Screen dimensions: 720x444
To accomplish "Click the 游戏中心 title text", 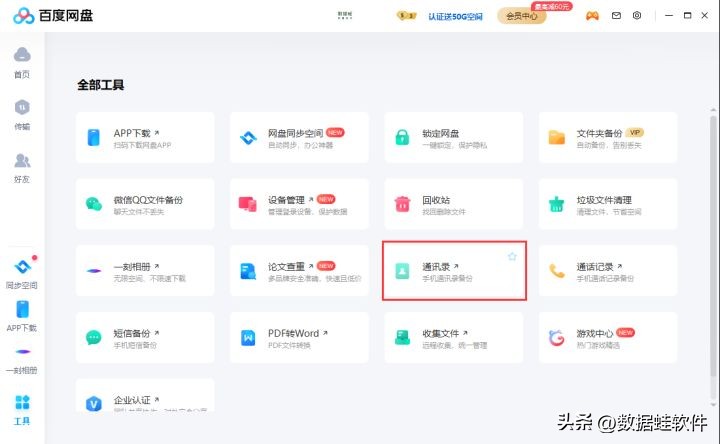I will click(595, 333).
